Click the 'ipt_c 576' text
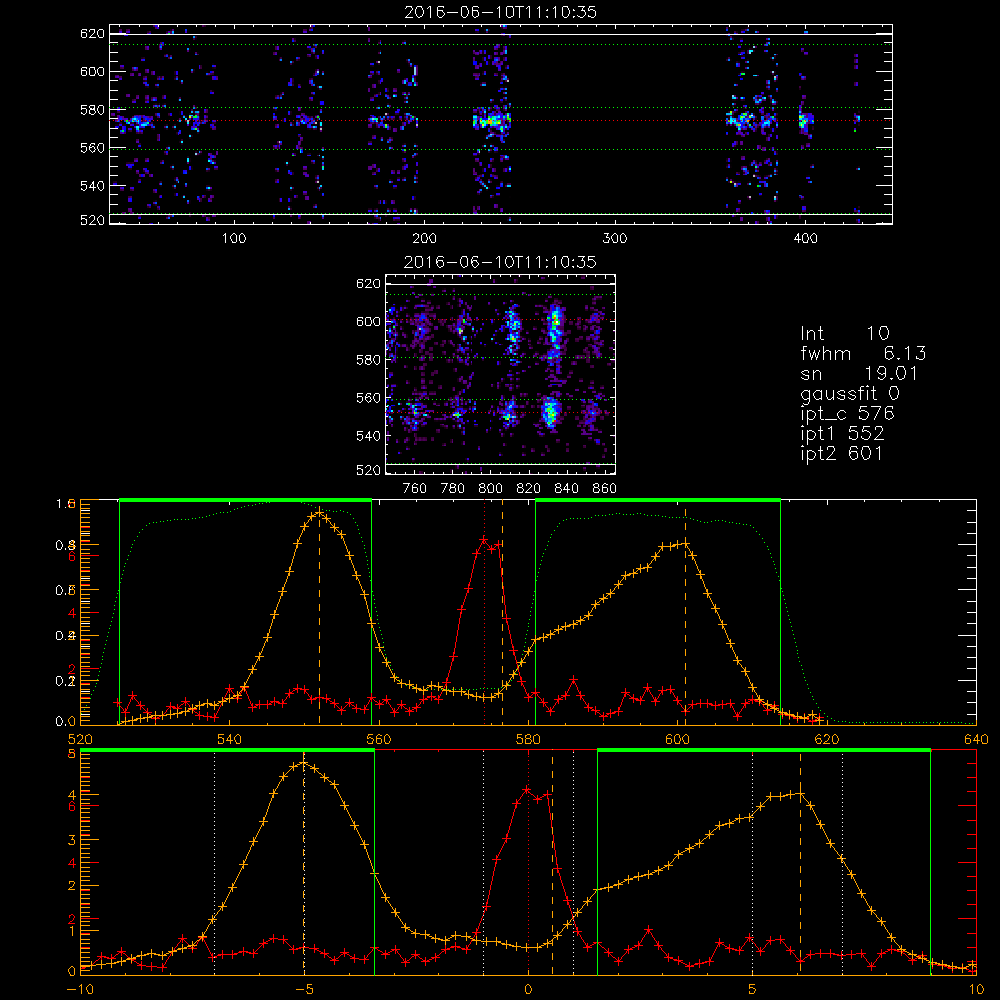Image resolution: width=1000 pixels, height=1000 pixels. pos(848,414)
